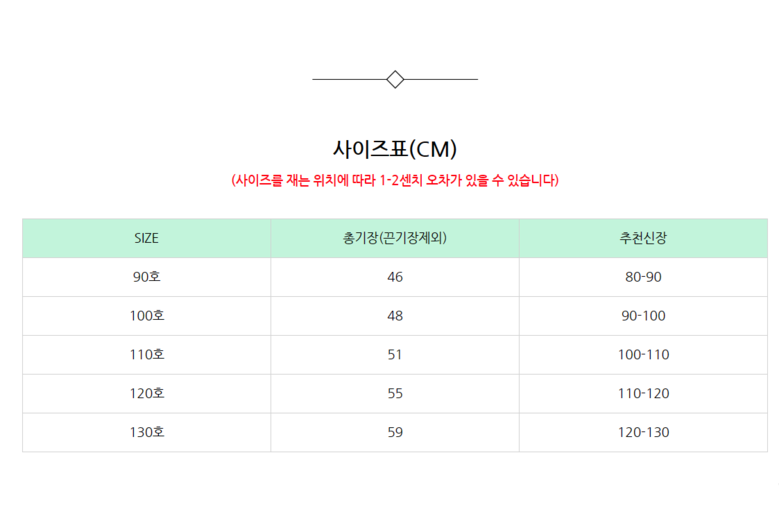Image resolution: width=779 pixels, height=523 pixels.
Task: Click the 사이즈표(CM) heading
Action: (x=395, y=149)
